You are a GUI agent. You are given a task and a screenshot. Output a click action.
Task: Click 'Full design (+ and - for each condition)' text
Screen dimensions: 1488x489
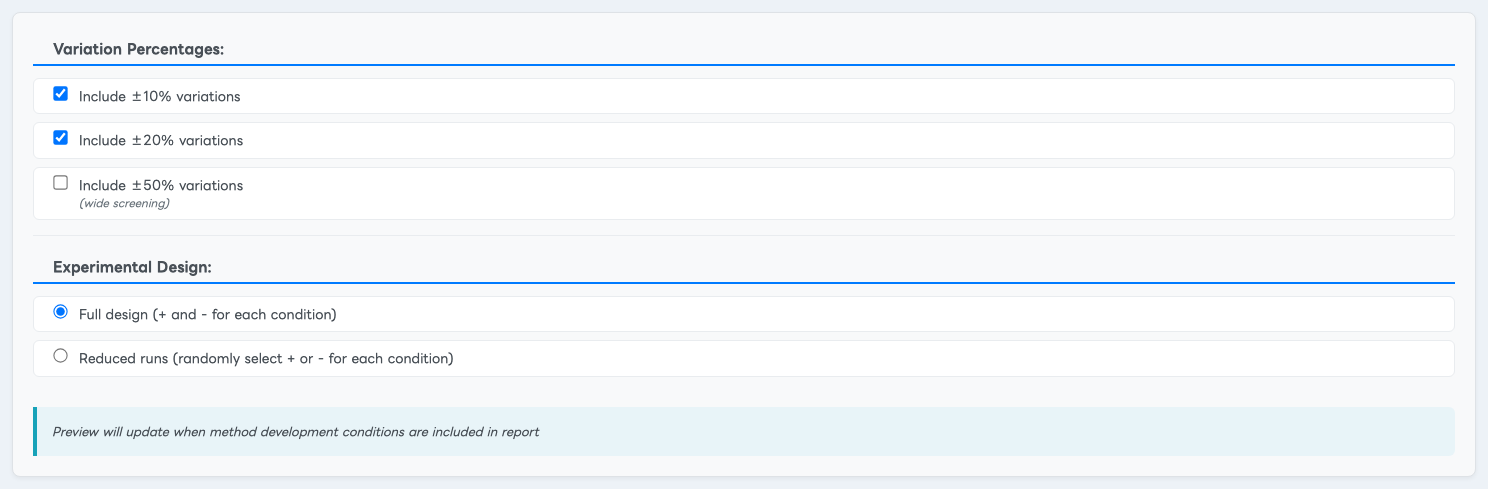point(207,314)
